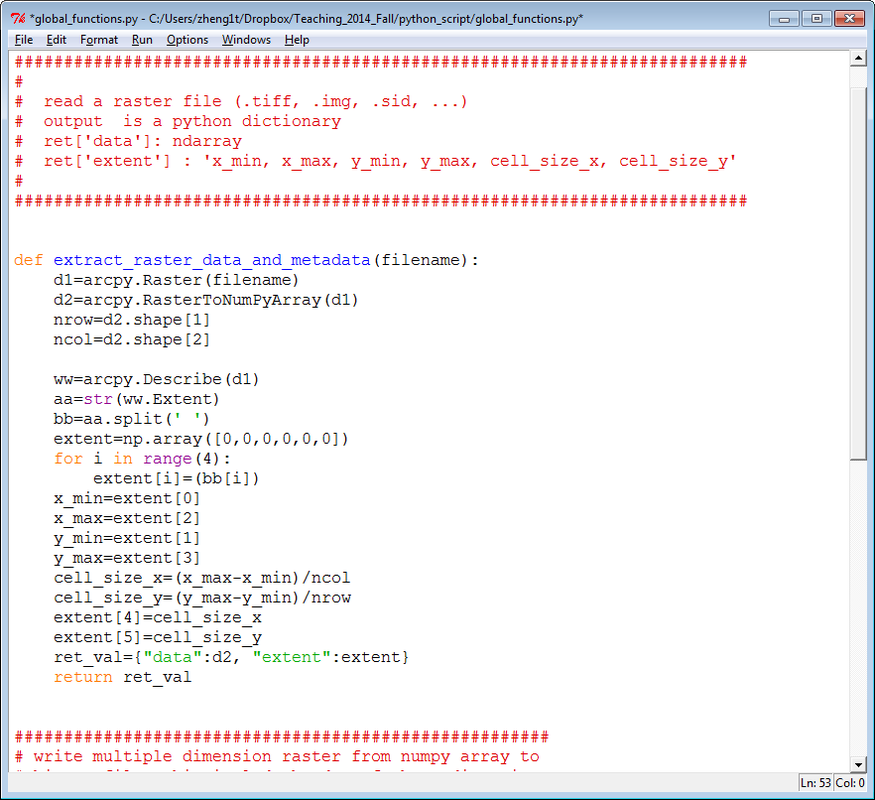Click the 'extent[i]=(bb[i])' line
Viewport: 875px width, 800px height.
pyautogui.click(x=176, y=479)
